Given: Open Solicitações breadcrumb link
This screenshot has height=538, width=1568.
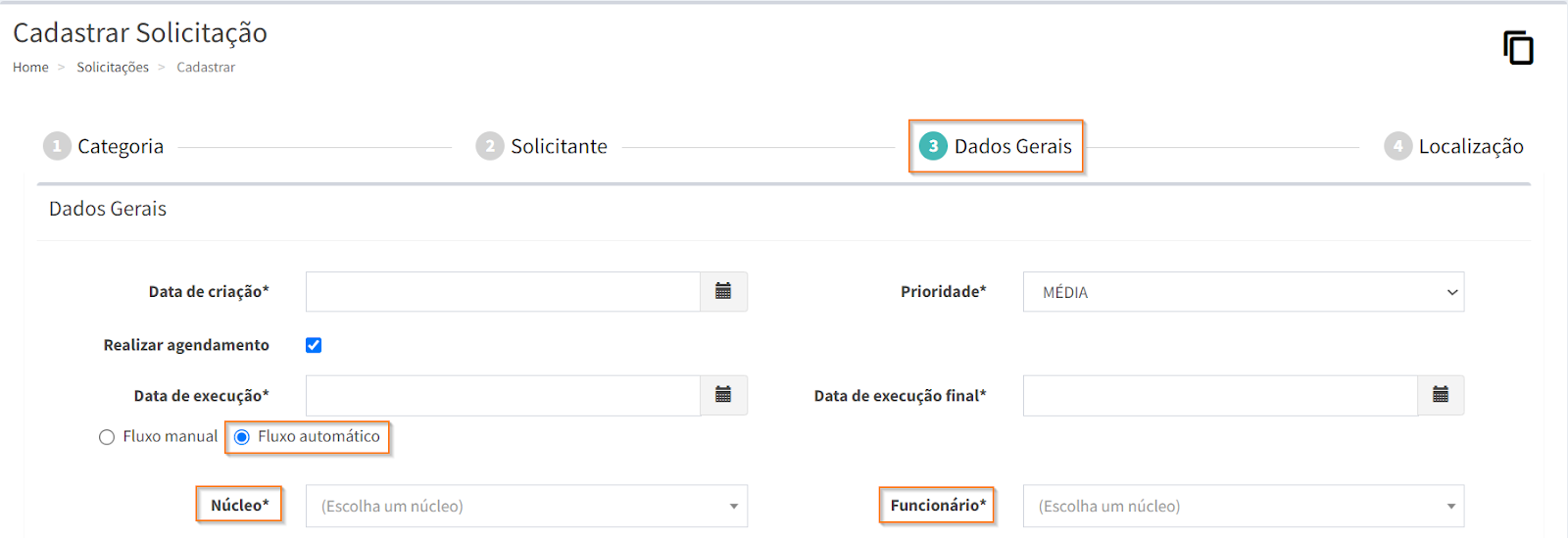Looking at the screenshot, I should tap(113, 68).
